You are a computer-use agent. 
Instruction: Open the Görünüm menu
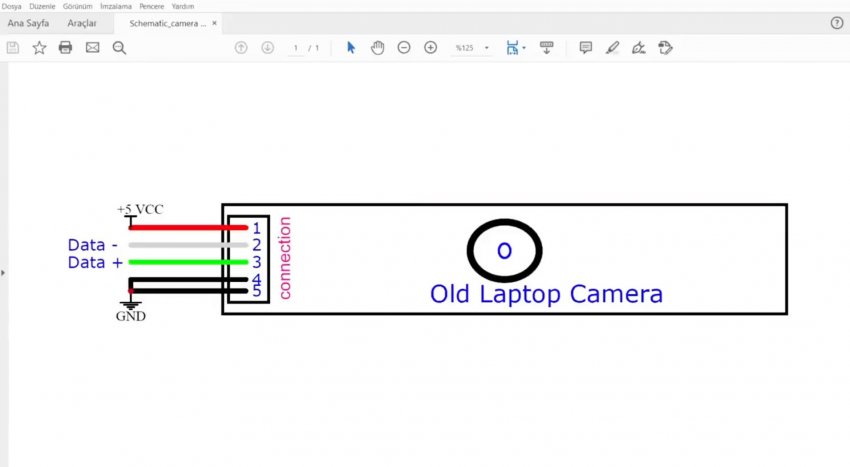coord(77,6)
